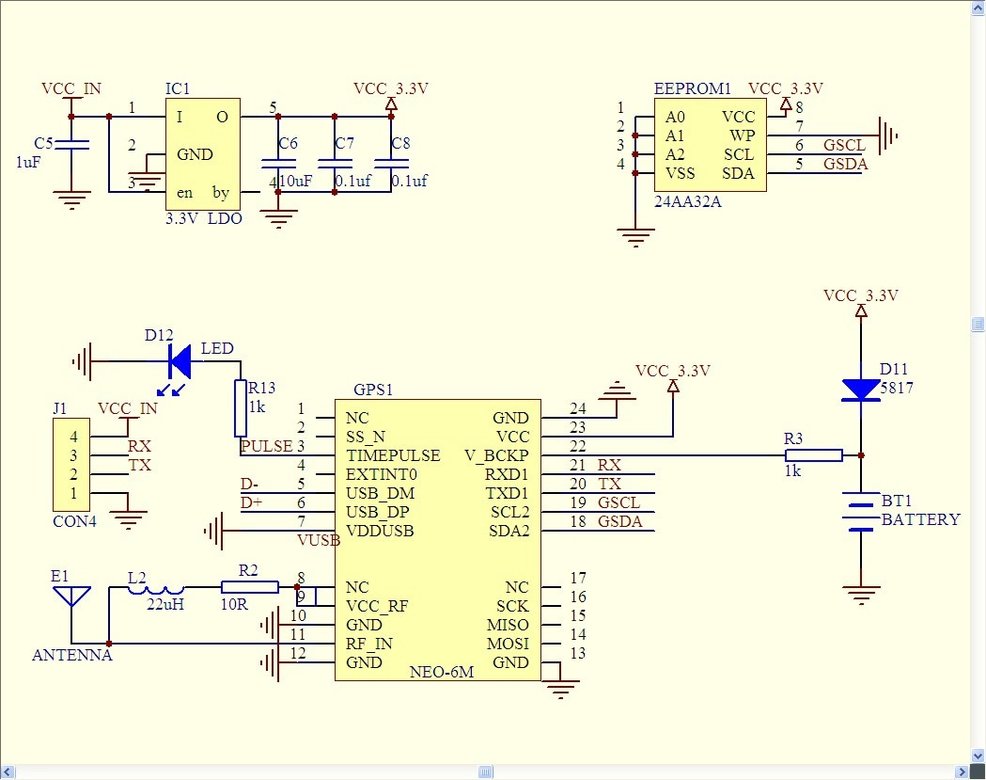
Task: Select the IC1 3.3V LDO regulator block
Action: 202,154
